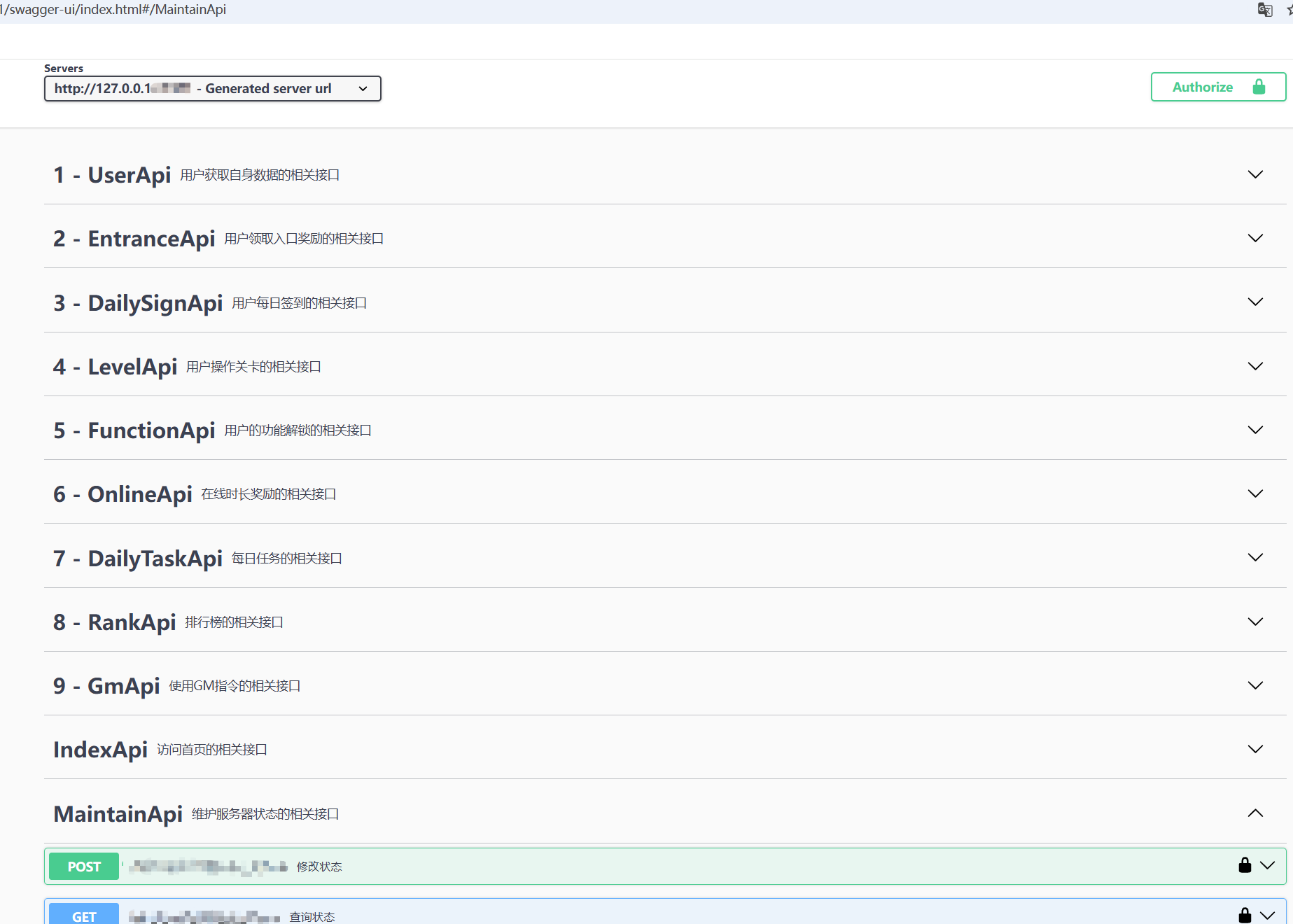Click the description 用户的功能解锁的相关接口
The image size is (1293, 924).
pyautogui.click(x=298, y=430)
